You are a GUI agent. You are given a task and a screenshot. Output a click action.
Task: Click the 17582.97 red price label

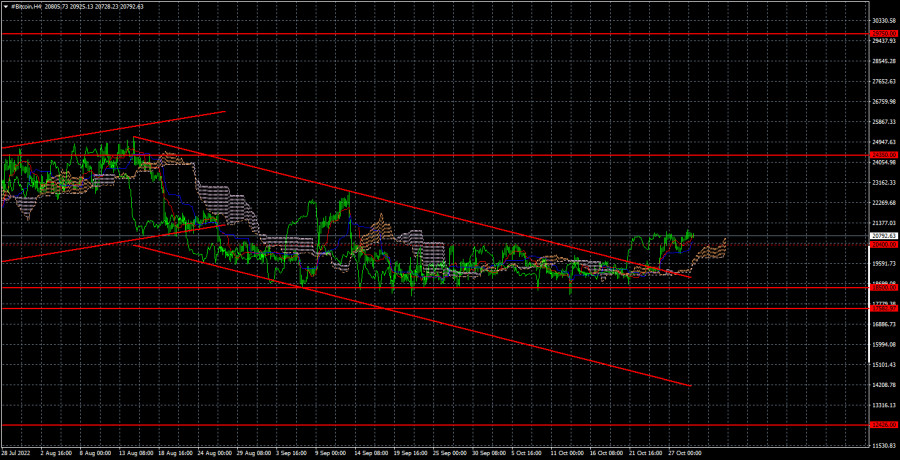tap(883, 309)
